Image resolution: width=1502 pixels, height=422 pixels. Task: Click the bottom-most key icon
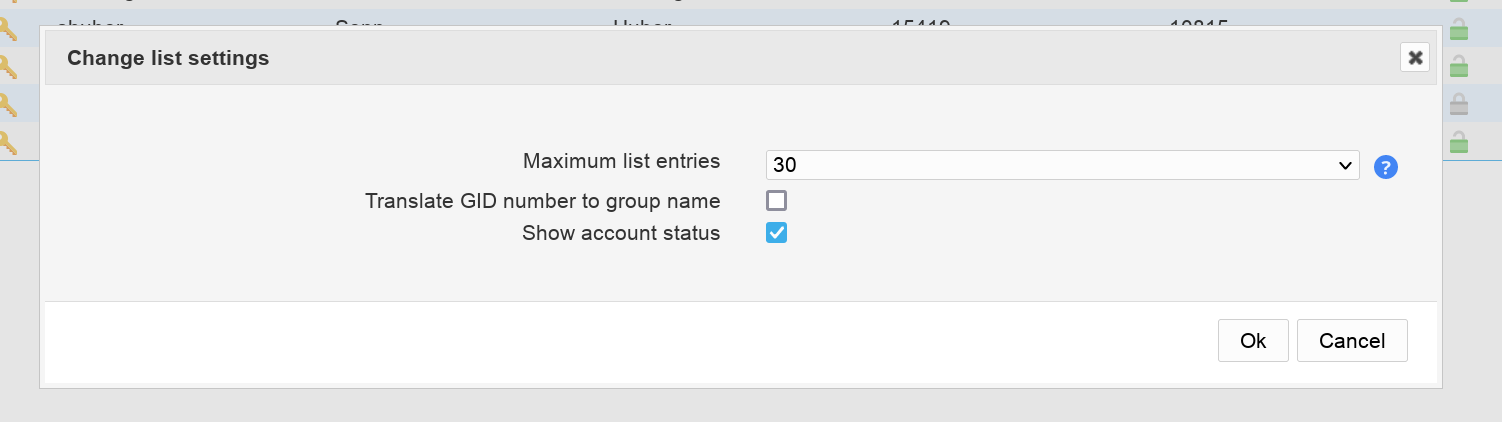pyautogui.click(x=10, y=141)
